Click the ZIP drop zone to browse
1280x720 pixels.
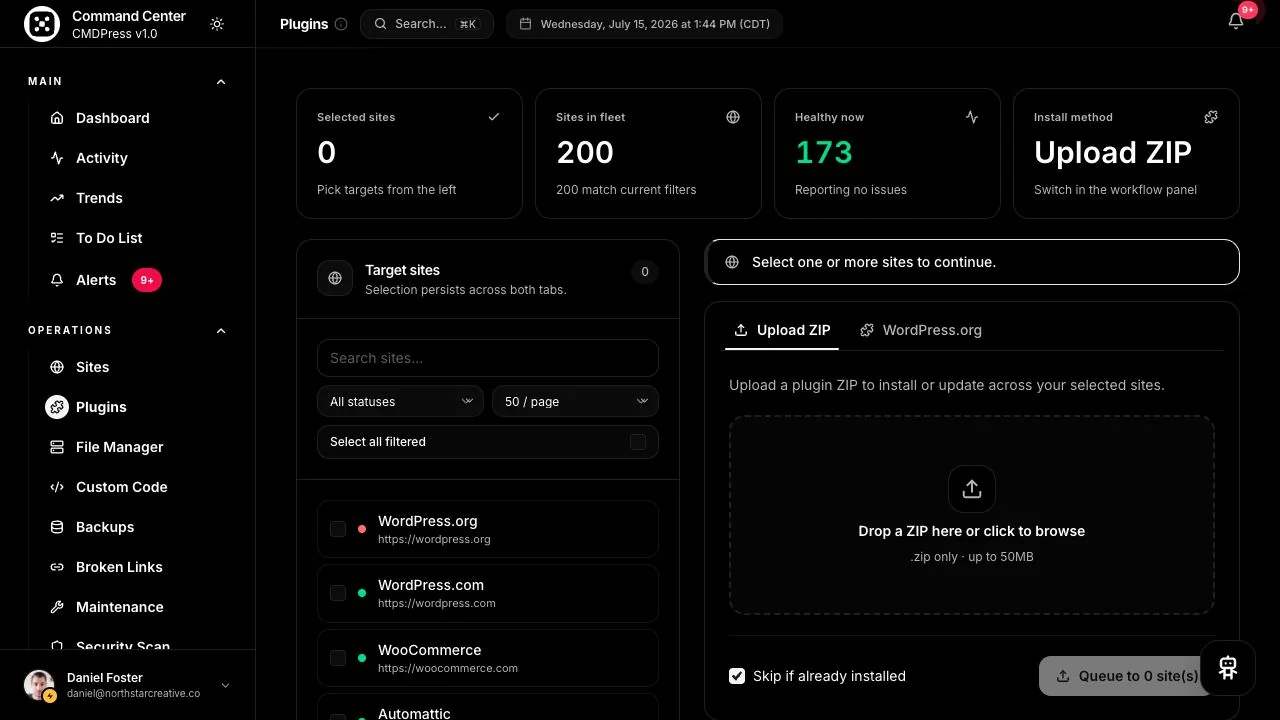pos(972,515)
